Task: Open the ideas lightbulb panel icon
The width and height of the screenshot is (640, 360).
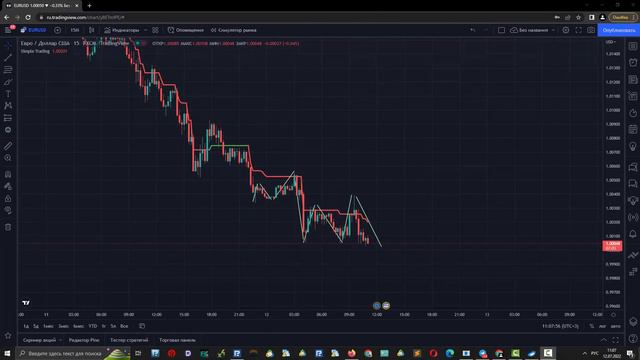Action: click(x=633, y=146)
